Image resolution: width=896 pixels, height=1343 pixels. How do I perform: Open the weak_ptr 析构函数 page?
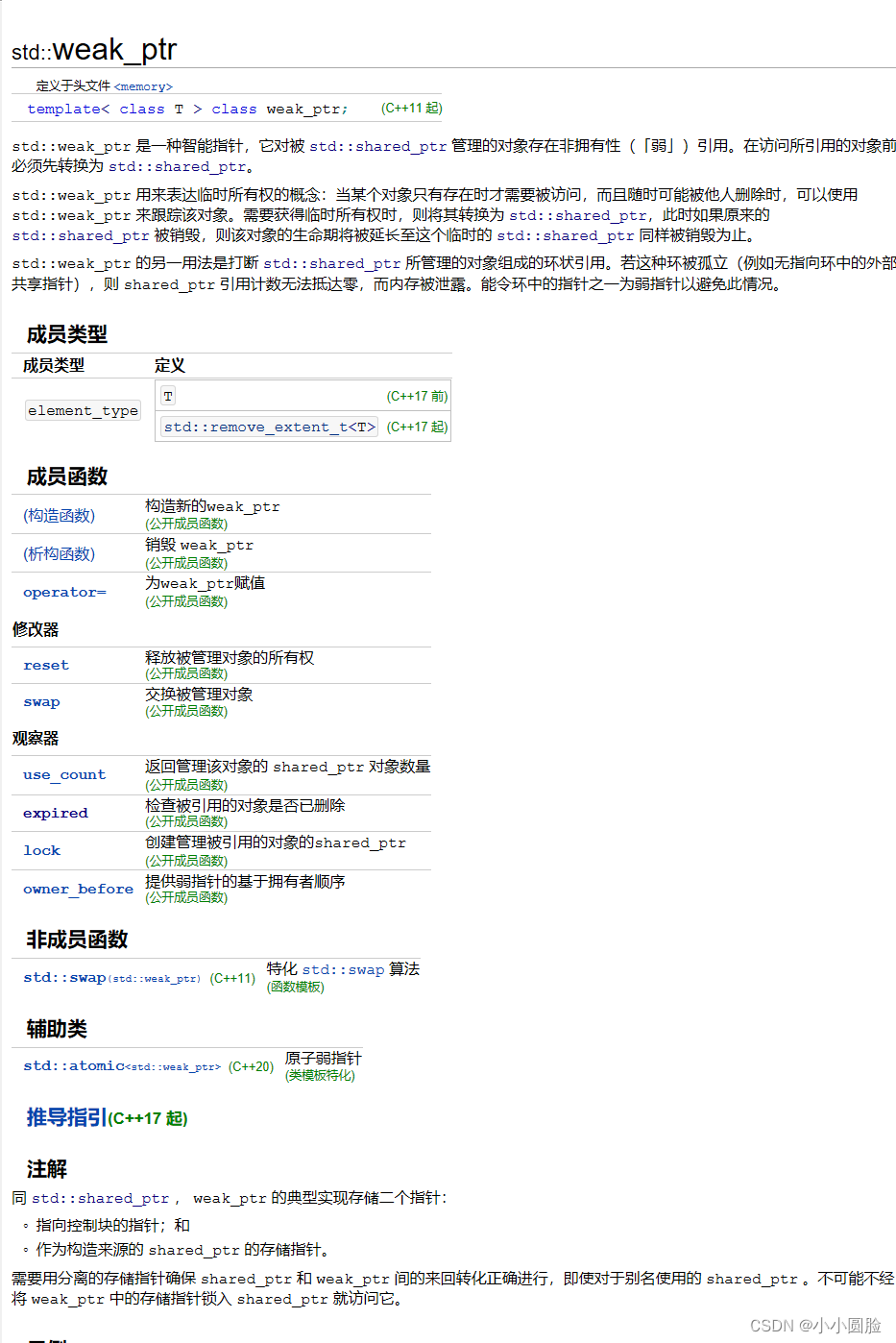click(58, 553)
